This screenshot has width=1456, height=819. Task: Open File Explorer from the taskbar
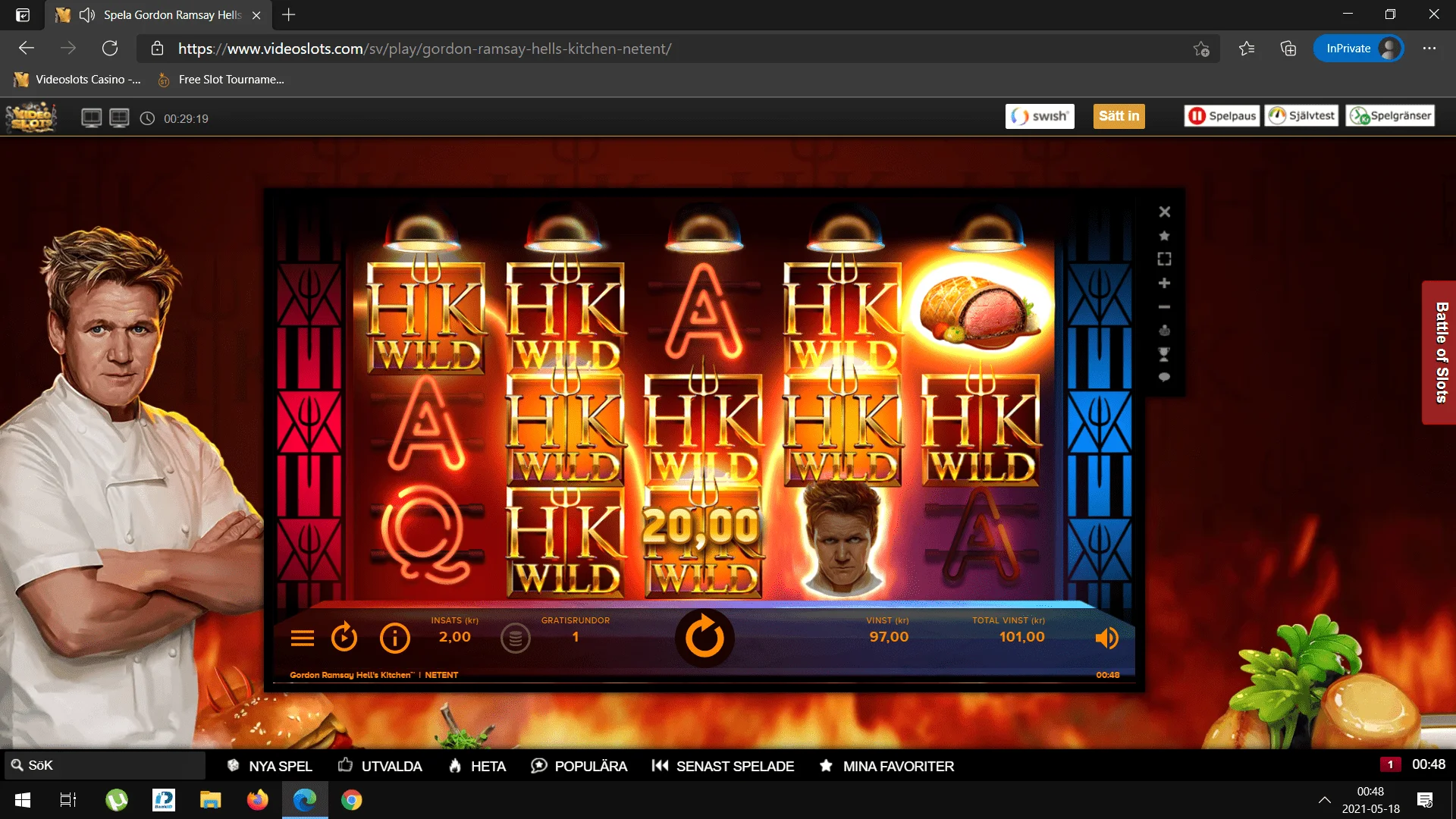[x=210, y=800]
